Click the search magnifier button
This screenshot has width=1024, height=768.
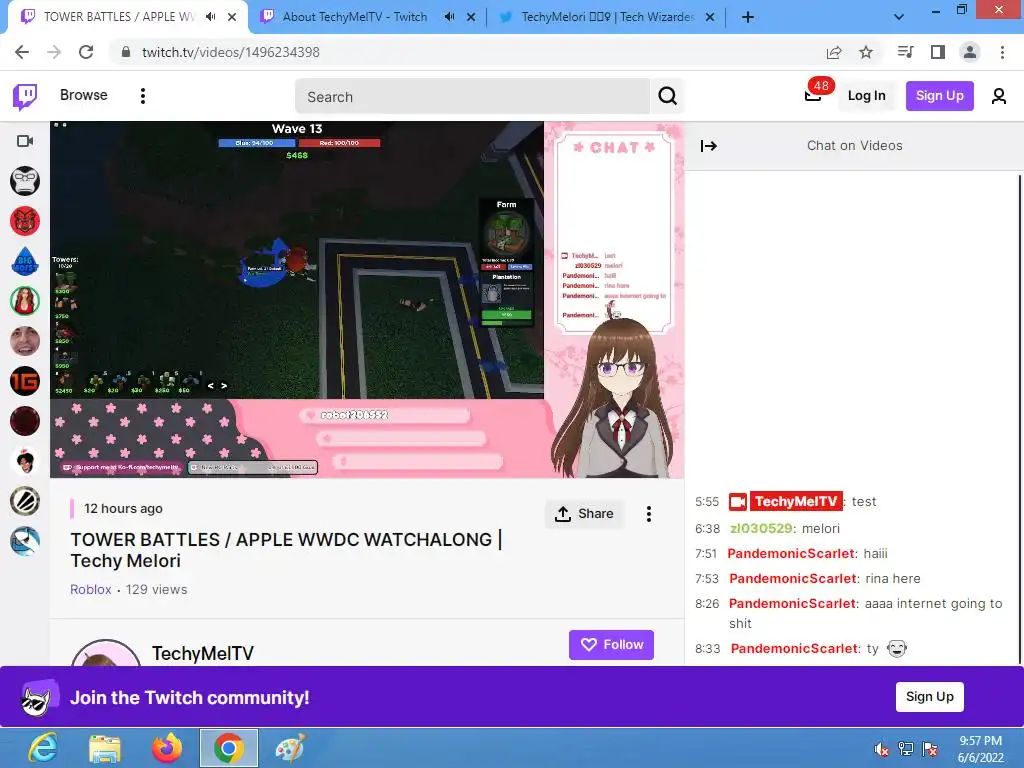coord(667,96)
